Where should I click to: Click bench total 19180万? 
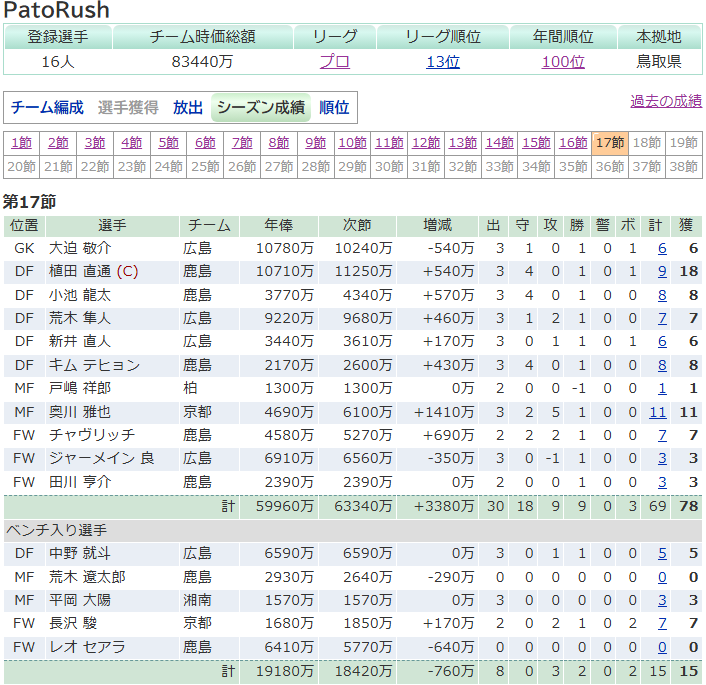tap(285, 671)
